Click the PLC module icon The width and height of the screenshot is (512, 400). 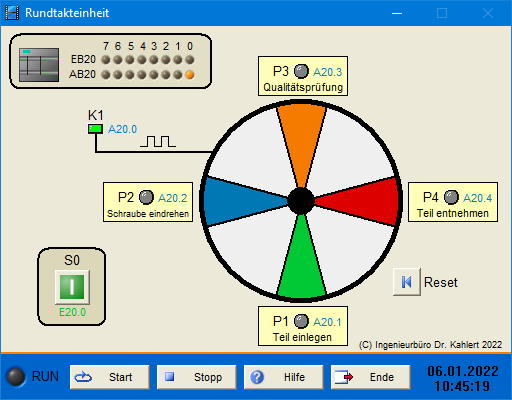pyautogui.click(x=39, y=65)
